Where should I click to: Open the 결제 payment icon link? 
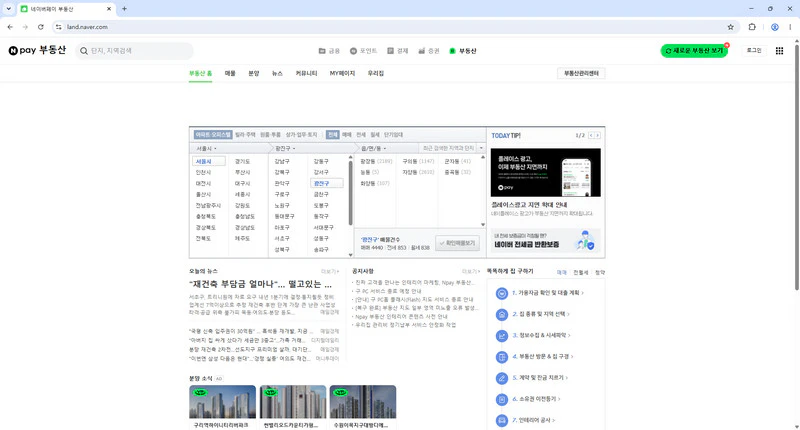397,51
